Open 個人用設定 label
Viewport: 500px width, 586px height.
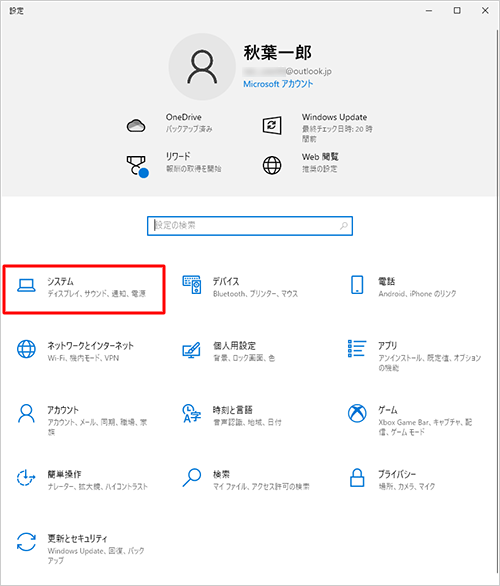(234, 346)
